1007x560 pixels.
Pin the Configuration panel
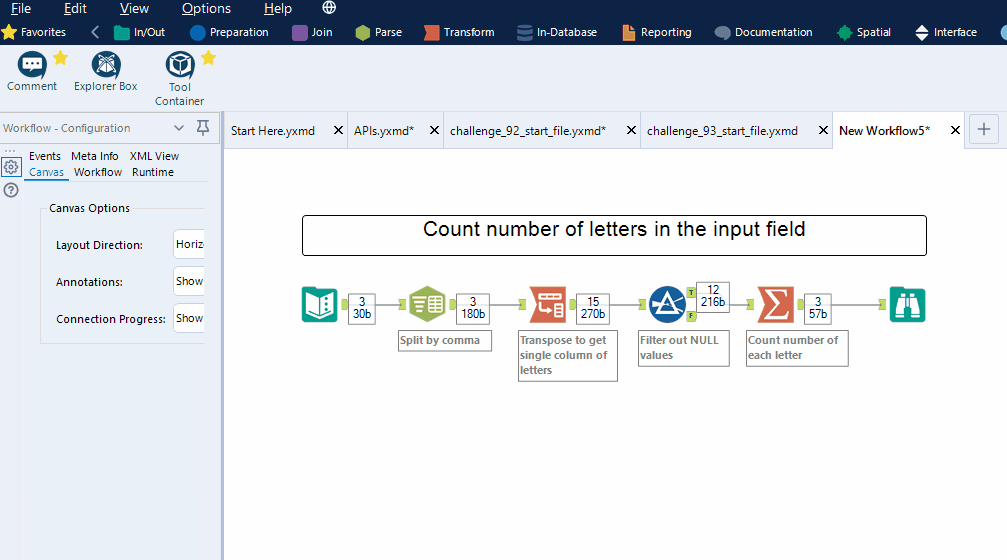coord(203,128)
